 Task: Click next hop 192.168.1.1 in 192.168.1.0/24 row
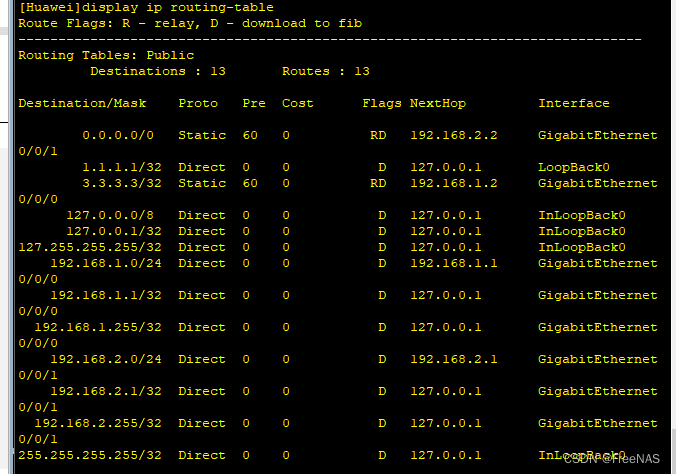pyautogui.click(x=454, y=263)
